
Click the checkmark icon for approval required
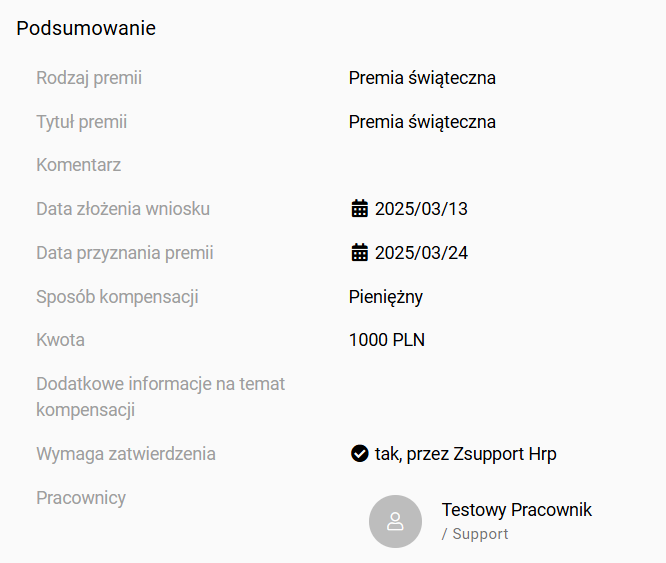click(359, 454)
